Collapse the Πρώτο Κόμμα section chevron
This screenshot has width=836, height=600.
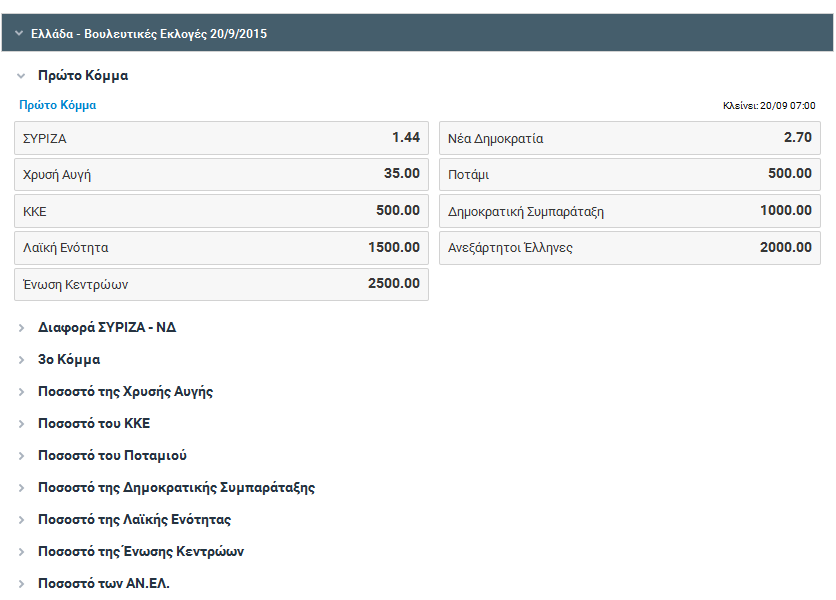[x=21, y=76]
